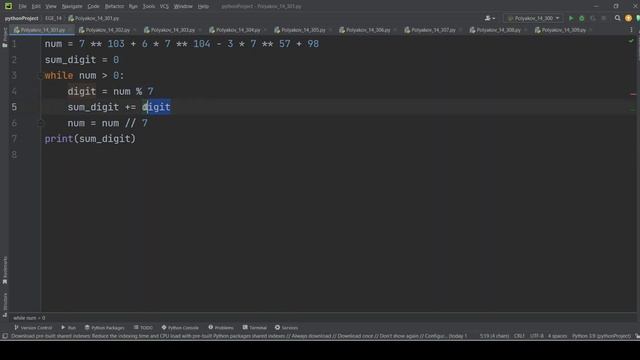The image size is (640, 360).
Task: Stop the process with the grey stop icon
Action: click(x=604, y=18)
